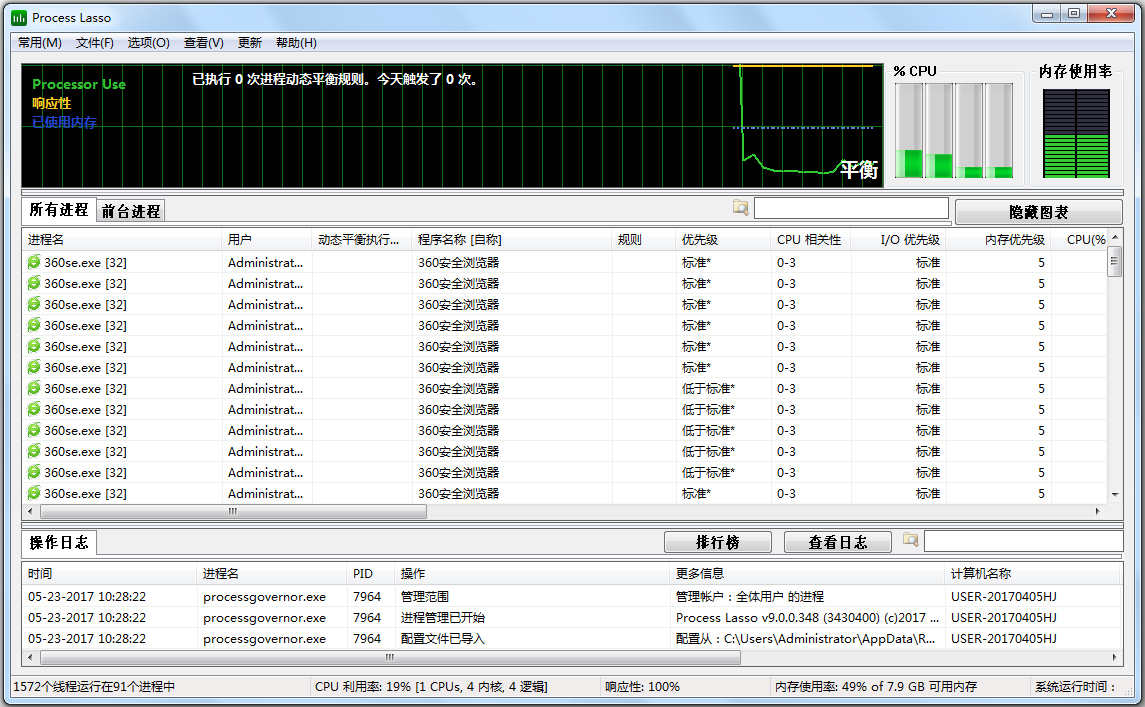Open the 常用(M) menu
The image size is (1145, 707).
pyautogui.click(x=40, y=43)
